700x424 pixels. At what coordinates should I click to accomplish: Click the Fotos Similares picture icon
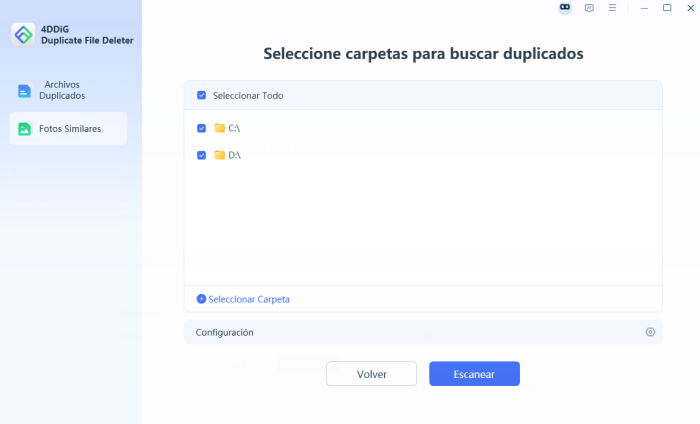point(25,129)
